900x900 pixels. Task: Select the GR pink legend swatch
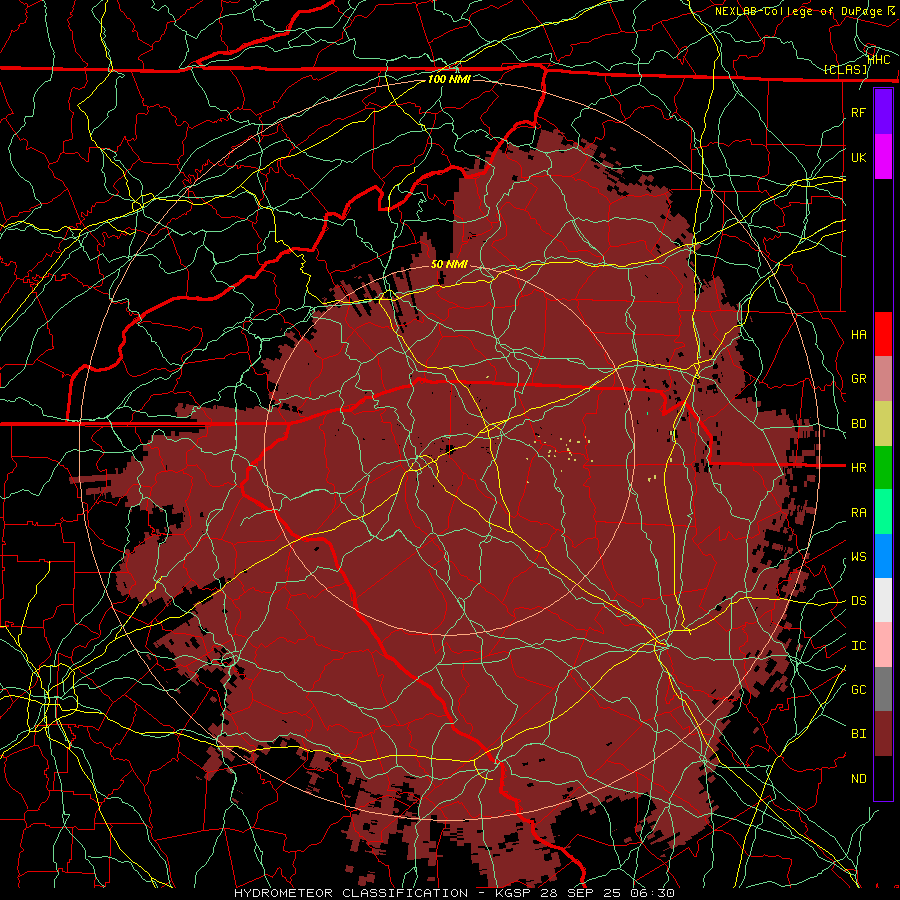[x=883, y=379]
